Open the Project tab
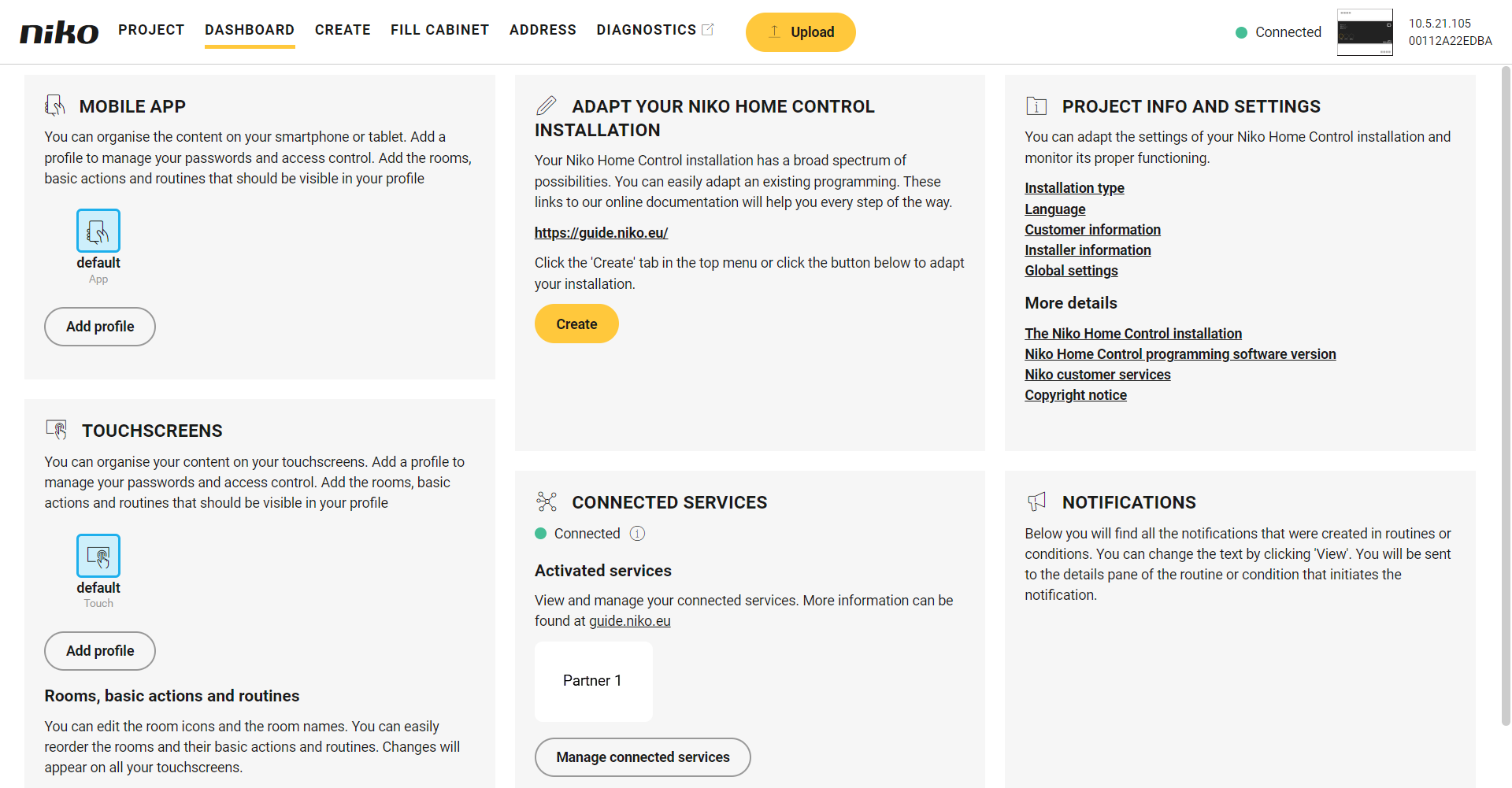Screen dimensions: 1512x788 coord(151,30)
